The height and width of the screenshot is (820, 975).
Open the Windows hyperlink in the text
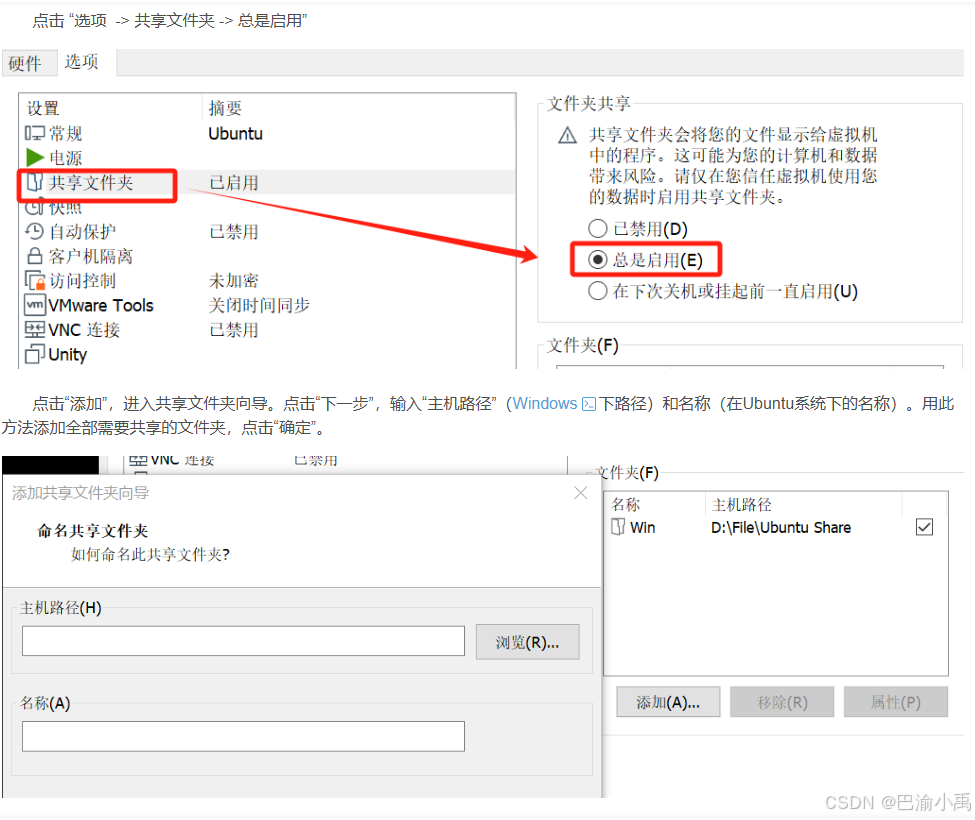(545, 404)
